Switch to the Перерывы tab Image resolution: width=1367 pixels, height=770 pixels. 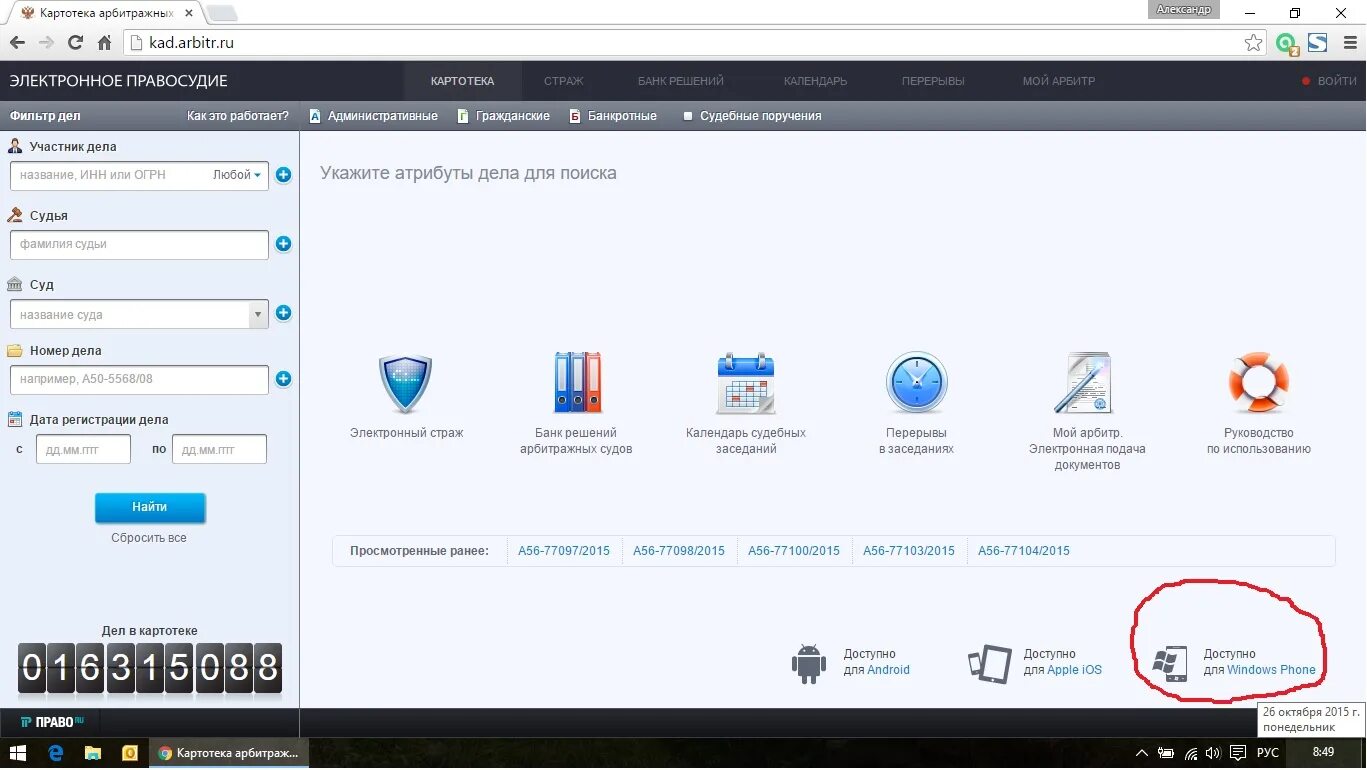933,81
